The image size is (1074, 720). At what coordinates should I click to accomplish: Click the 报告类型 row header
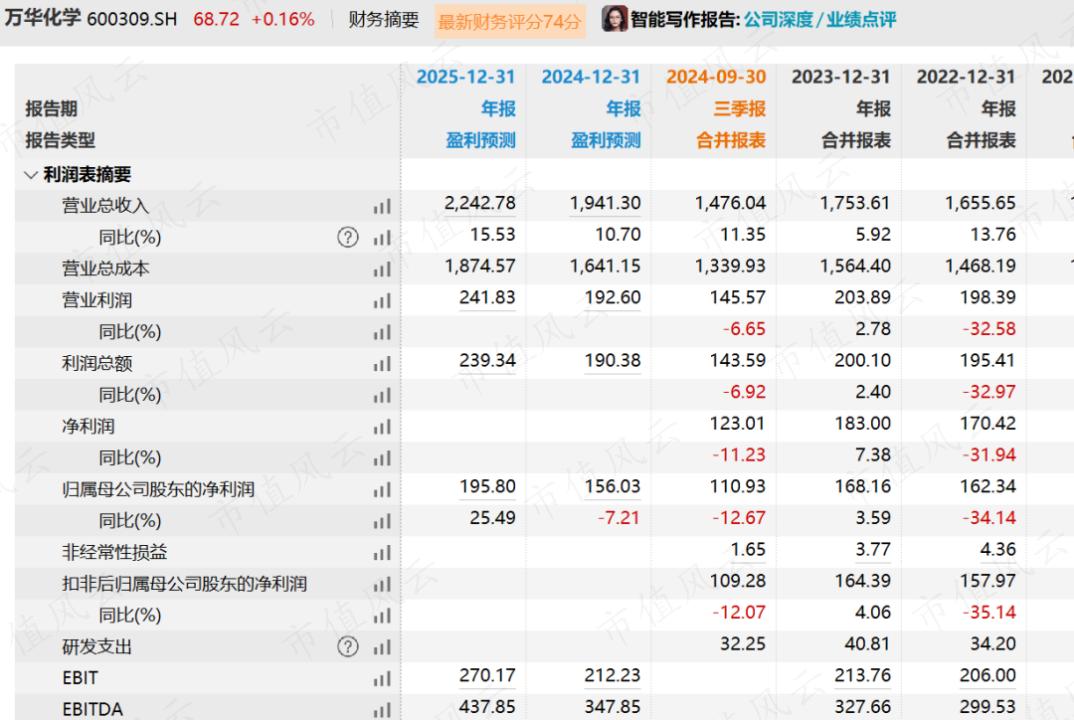click(60, 140)
